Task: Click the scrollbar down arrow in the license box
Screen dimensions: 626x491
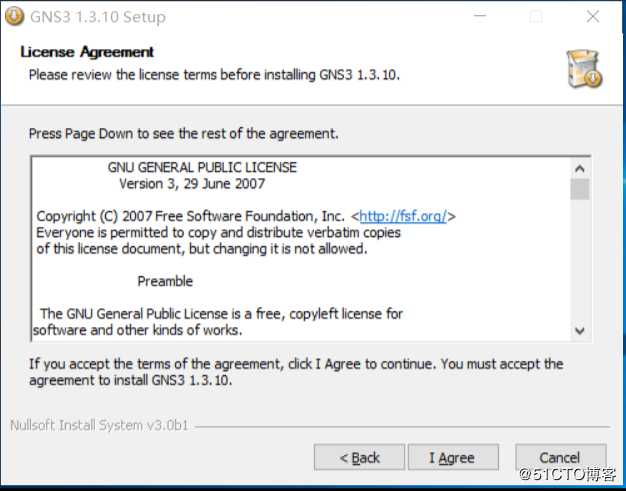Action: pyautogui.click(x=580, y=331)
